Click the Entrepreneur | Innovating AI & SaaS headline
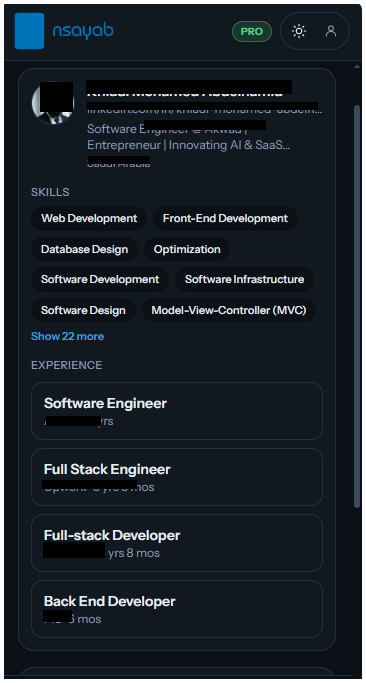This screenshot has height=683, width=366. [189, 145]
